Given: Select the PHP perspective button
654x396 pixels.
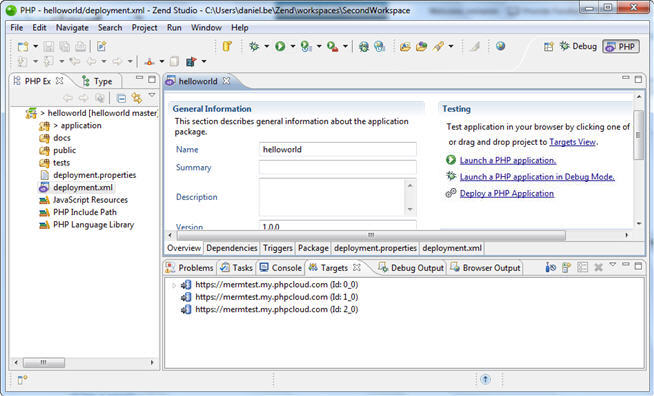Looking at the screenshot, I should tap(621, 46).
